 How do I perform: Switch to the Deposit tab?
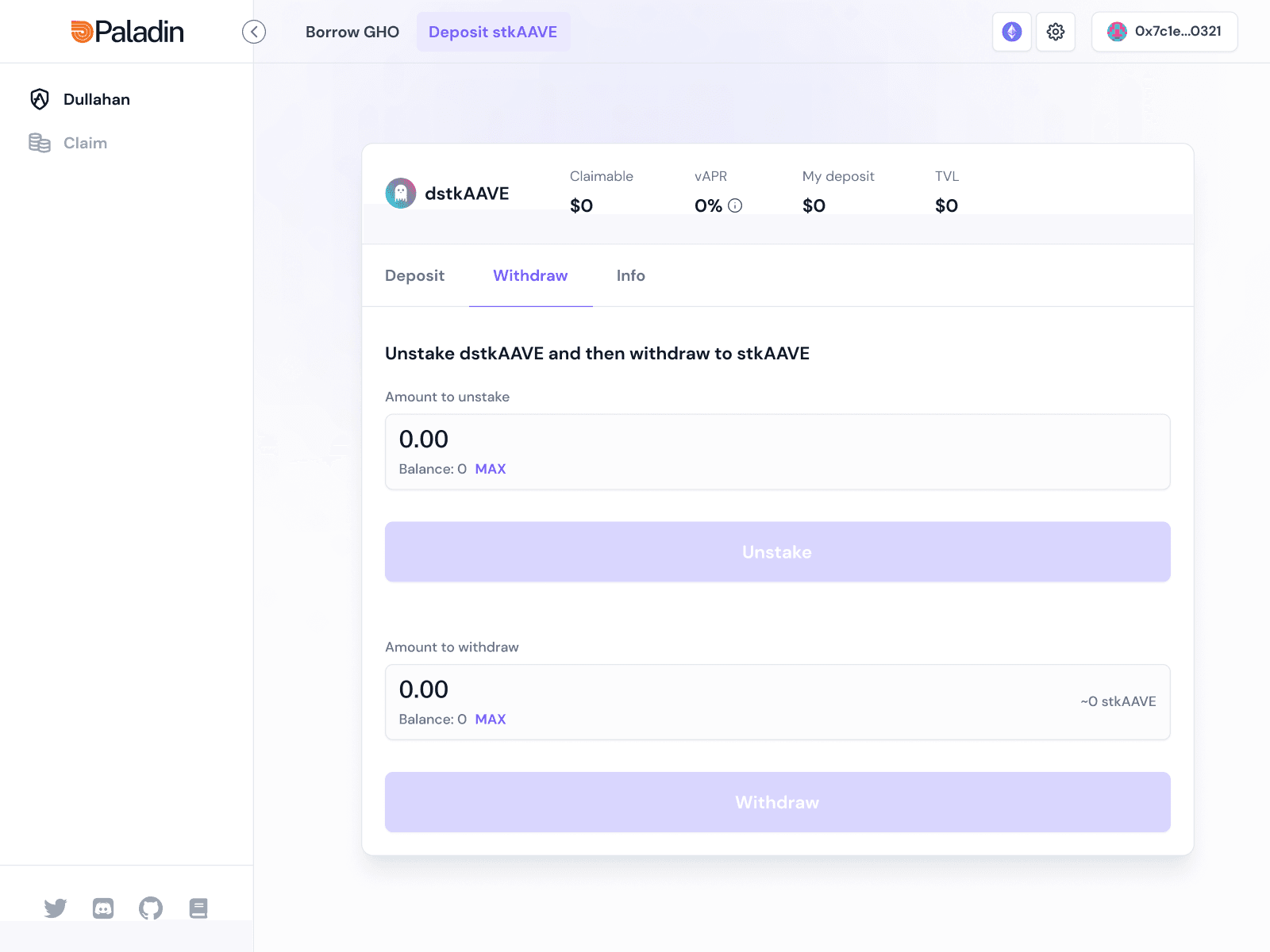pos(415,275)
